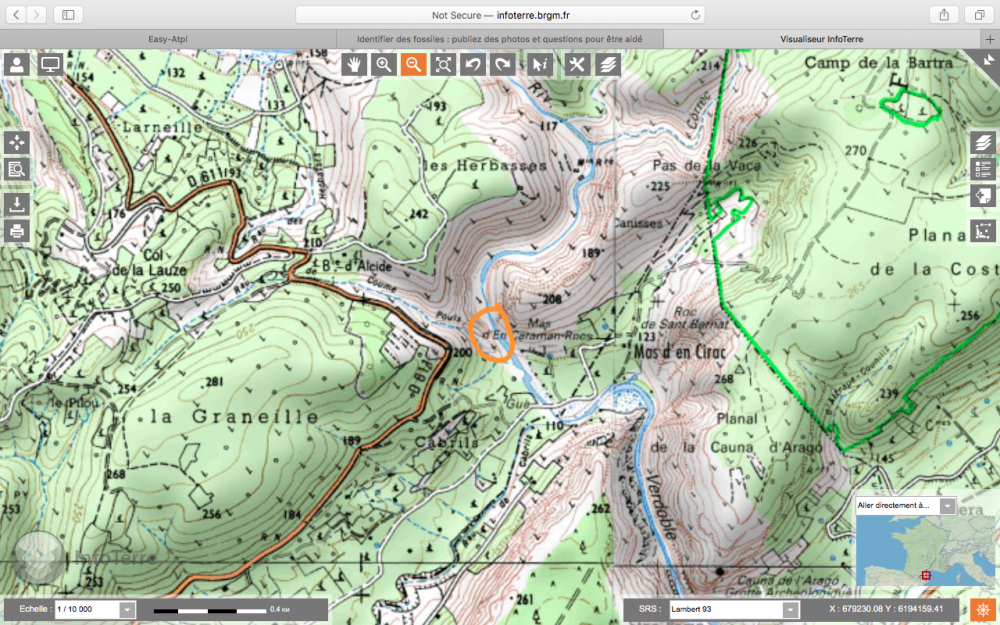The width and height of the screenshot is (1000, 625).
Task: Open the measurement tools icon
Action: (x=577, y=65)
